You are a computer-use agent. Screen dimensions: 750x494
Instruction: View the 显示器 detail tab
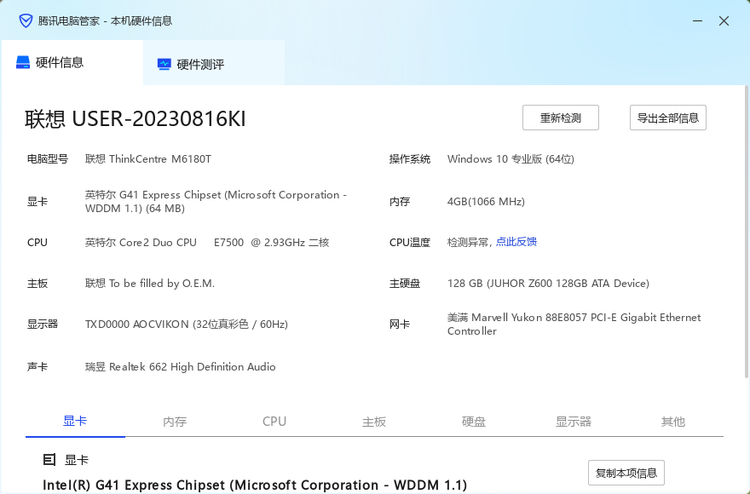point(574,422)
